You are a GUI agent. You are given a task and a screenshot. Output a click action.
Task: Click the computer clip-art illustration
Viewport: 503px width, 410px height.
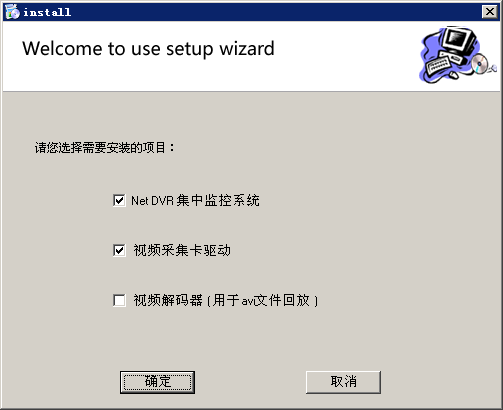[458, 55]
